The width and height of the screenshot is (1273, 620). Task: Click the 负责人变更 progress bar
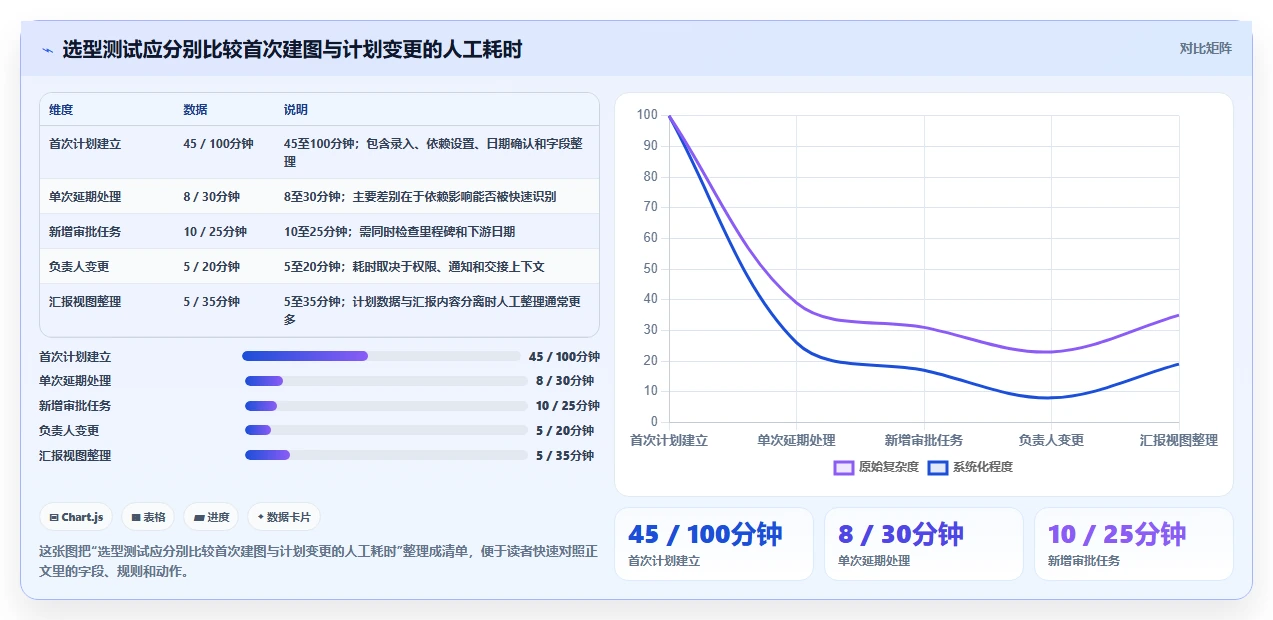tap(386, 431)
